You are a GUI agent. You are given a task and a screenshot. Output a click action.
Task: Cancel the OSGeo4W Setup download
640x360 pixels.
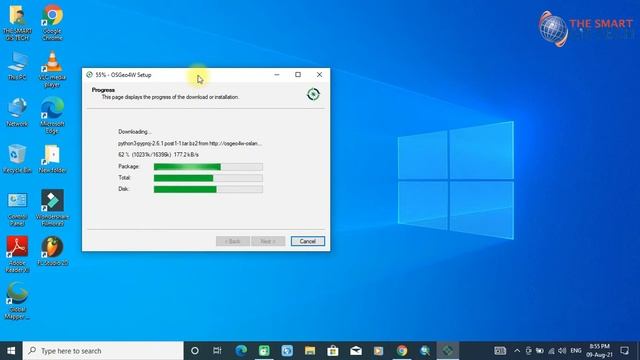pyautogui.click(x=308, y=241)
